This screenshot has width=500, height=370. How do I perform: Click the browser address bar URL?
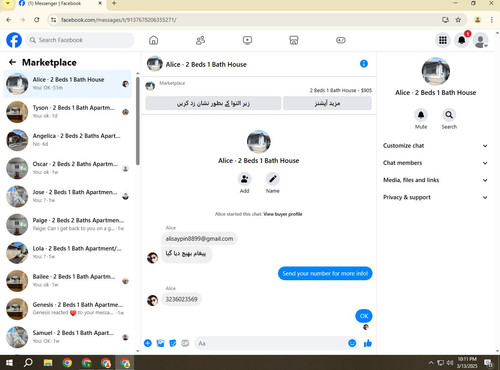[x=119, y=20]
